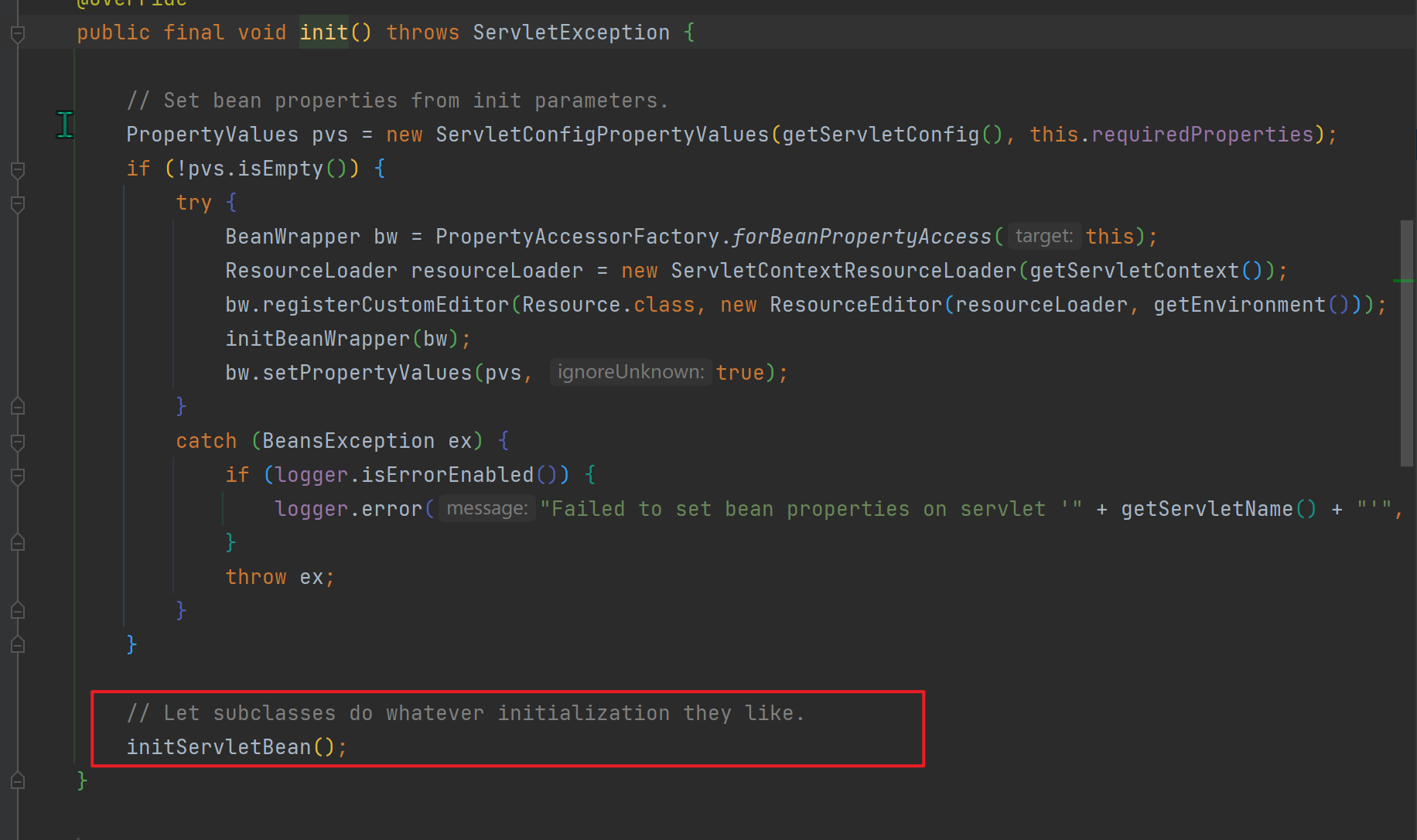Click the 'throw ex;' statement
The image size is (1417, 840).
279,577
